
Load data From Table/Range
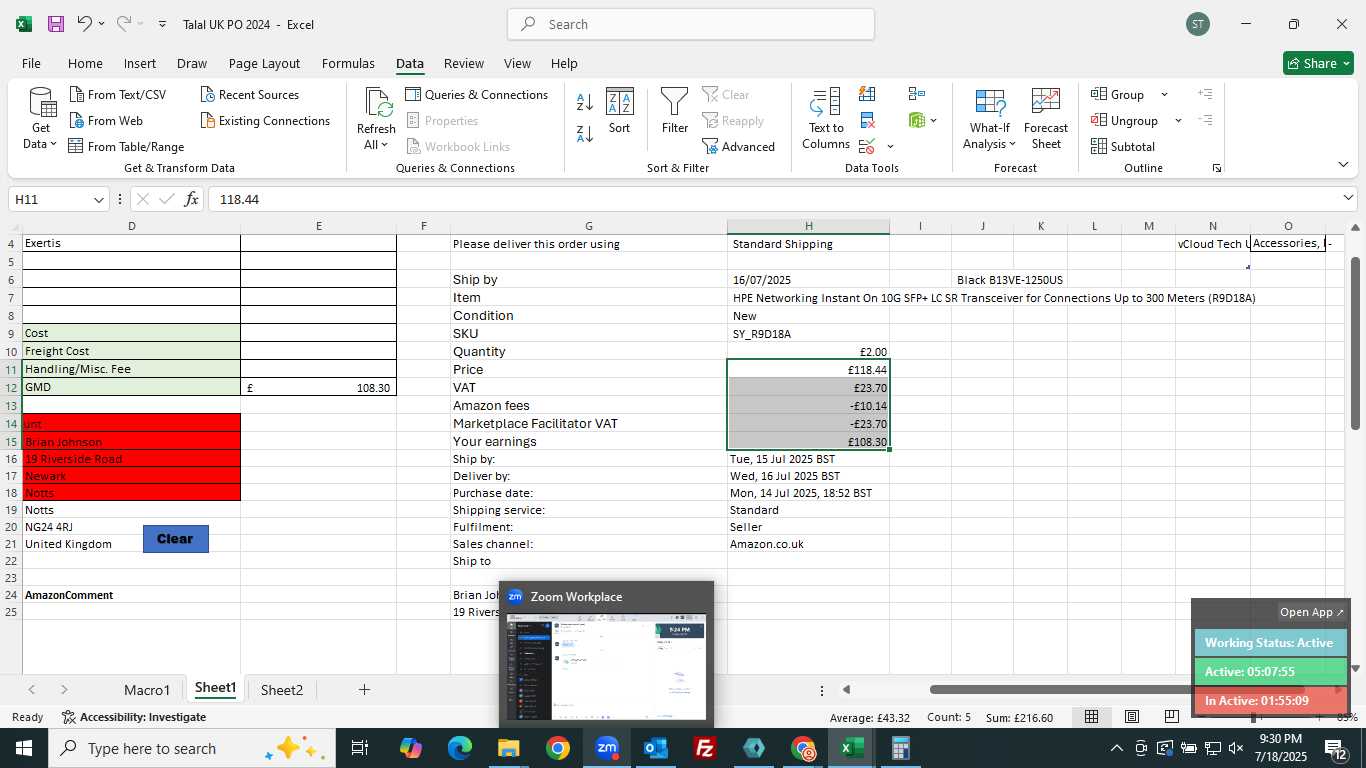[126, 146]
